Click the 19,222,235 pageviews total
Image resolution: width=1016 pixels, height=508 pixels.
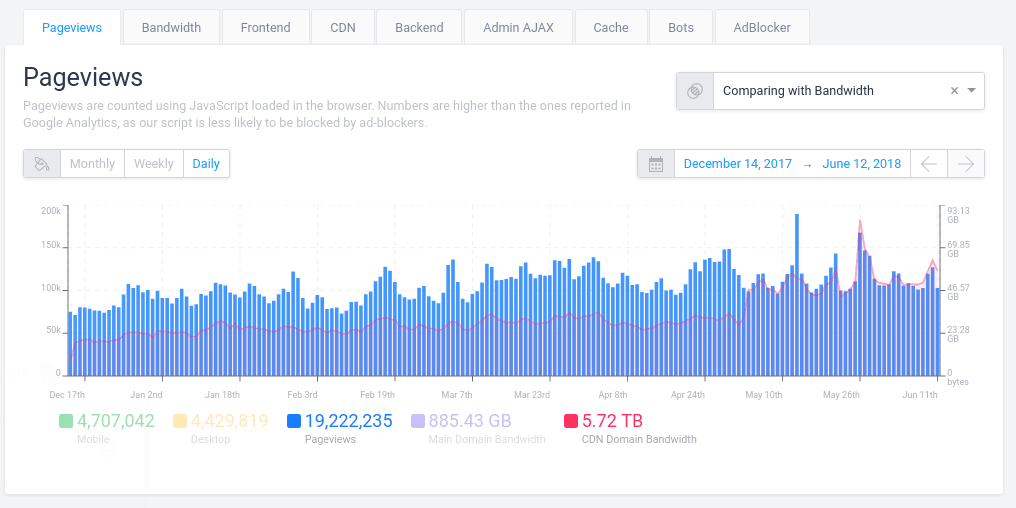pyautogui.click(x=349, y=421)
